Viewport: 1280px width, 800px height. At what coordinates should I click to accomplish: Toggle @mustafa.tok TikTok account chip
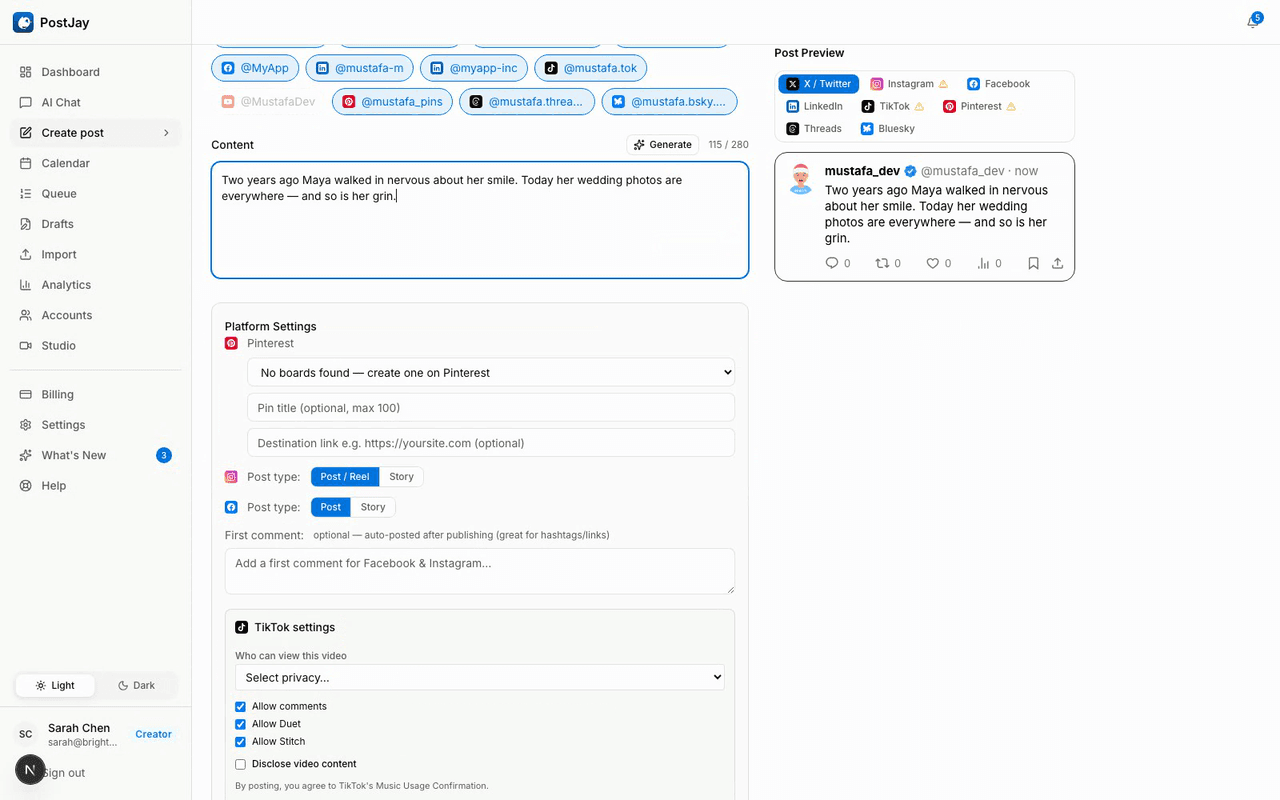click(590, 68)
